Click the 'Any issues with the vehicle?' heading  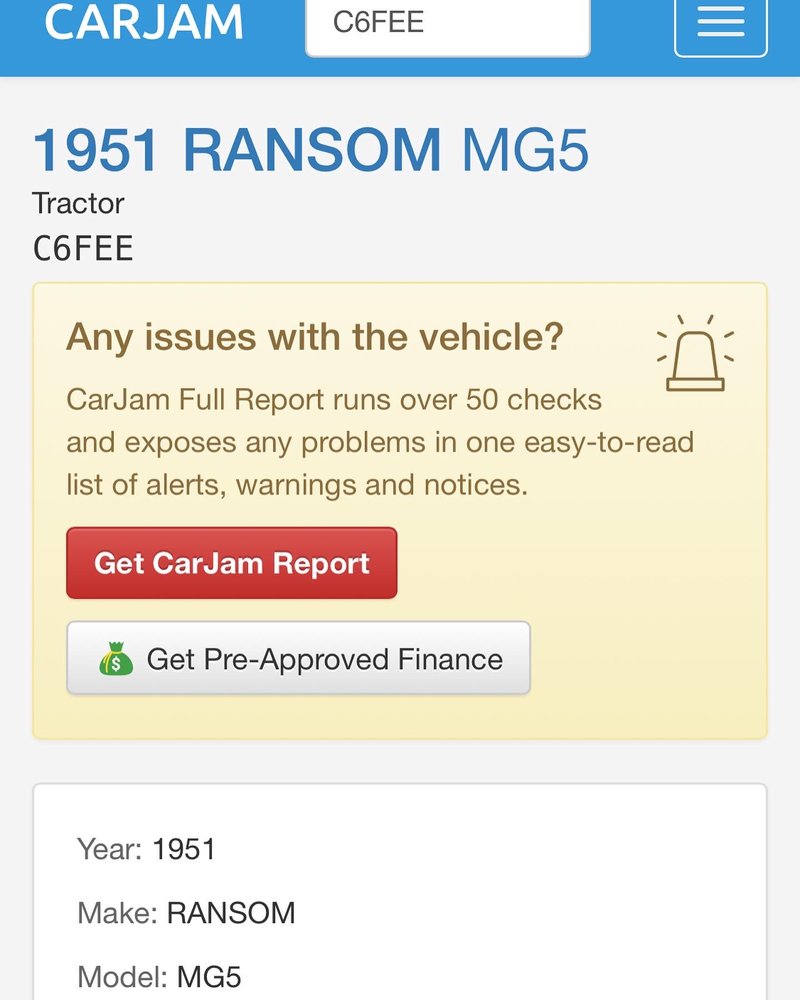coord(315,337)
